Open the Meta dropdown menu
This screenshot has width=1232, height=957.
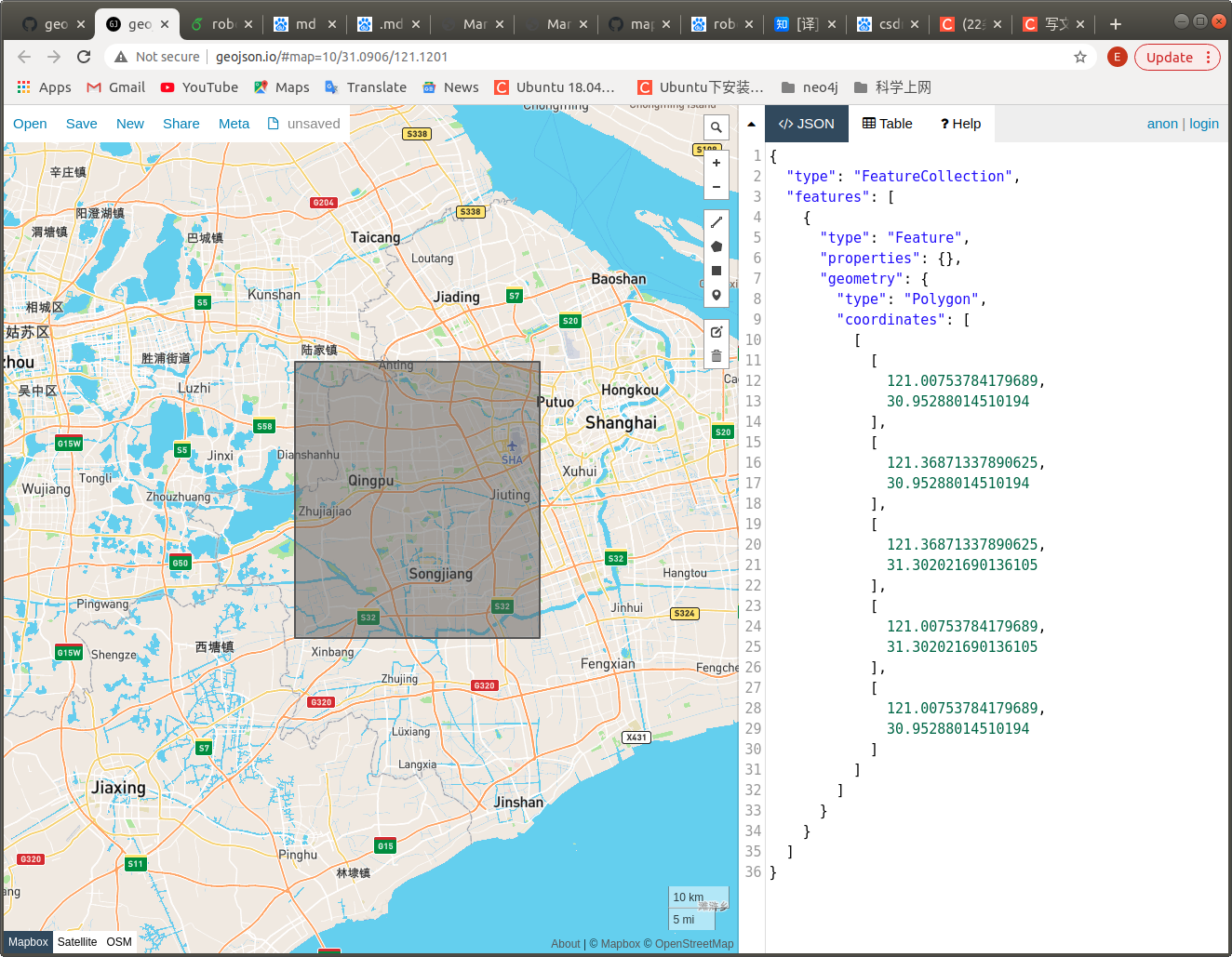point(234,124)
